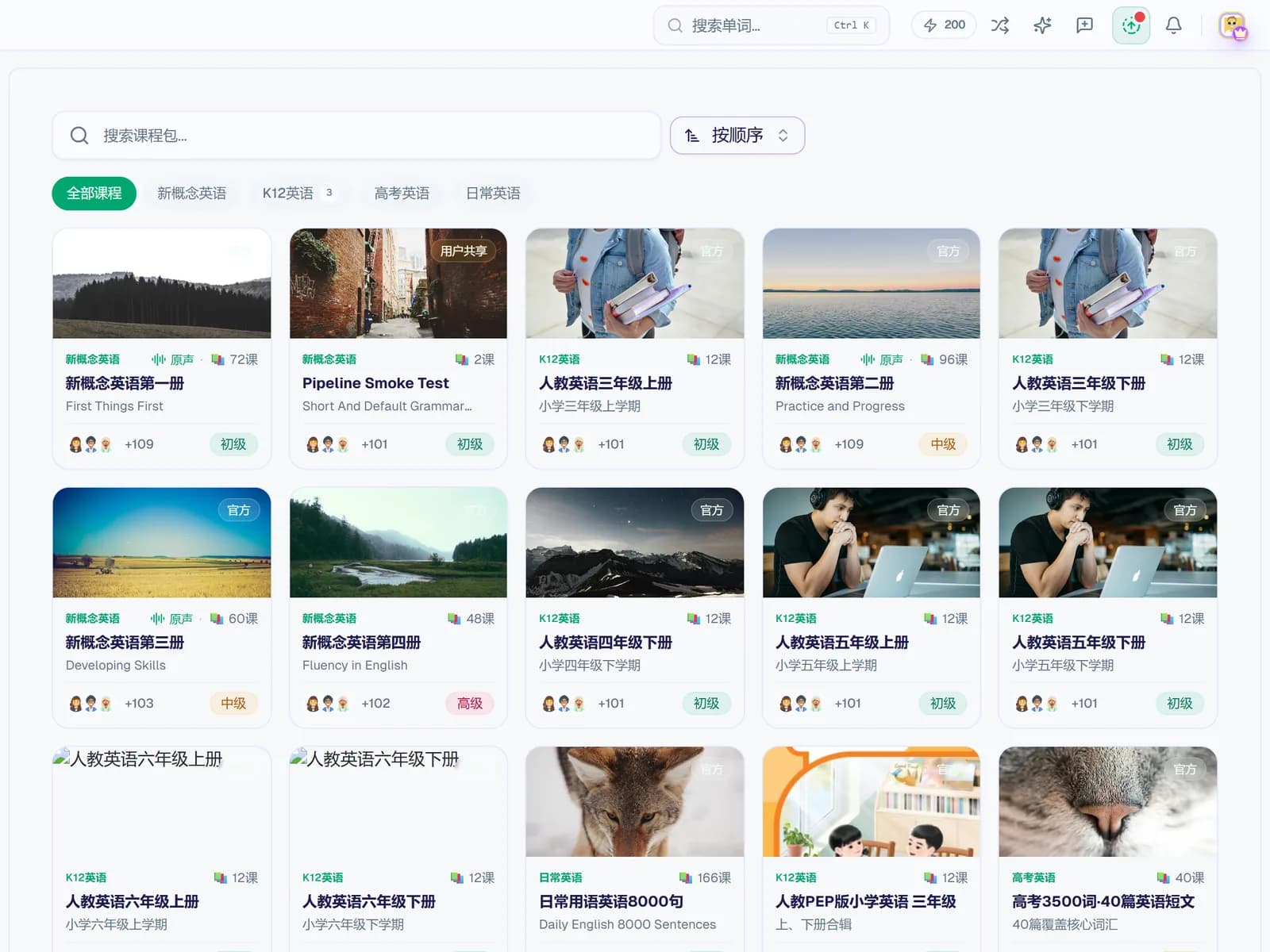Open the feedback message-plus icon
Viewport: 1270px width, 952px height.
1084,25
